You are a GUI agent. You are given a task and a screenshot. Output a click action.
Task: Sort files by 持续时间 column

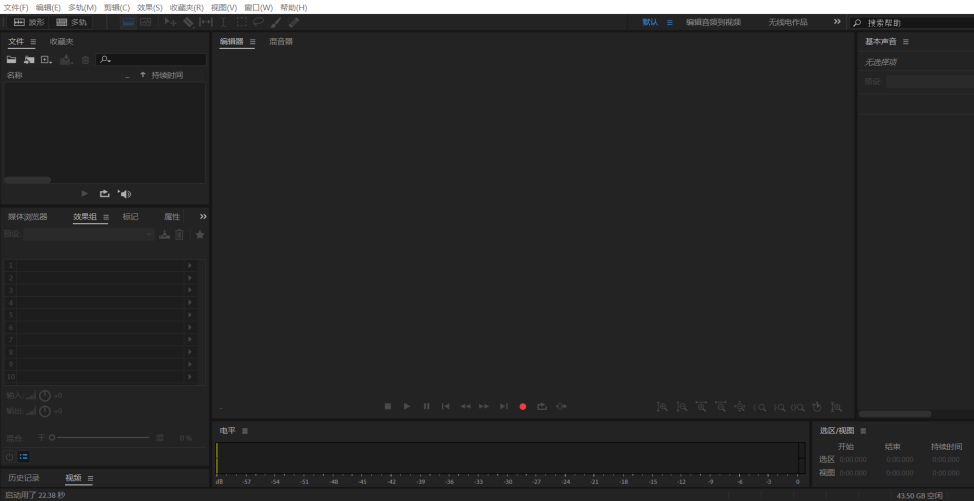[x=167, y=75]
